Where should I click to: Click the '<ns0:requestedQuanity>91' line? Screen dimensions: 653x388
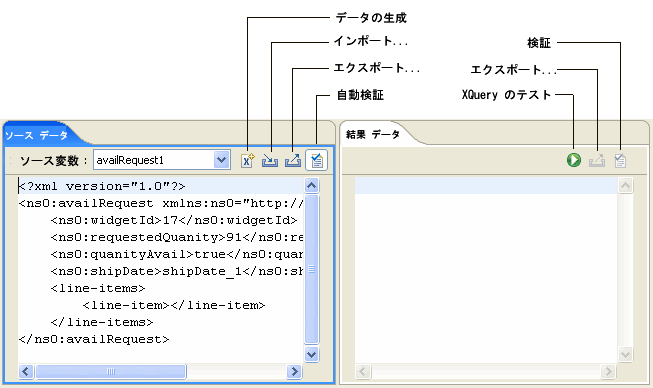click(177, 237)
